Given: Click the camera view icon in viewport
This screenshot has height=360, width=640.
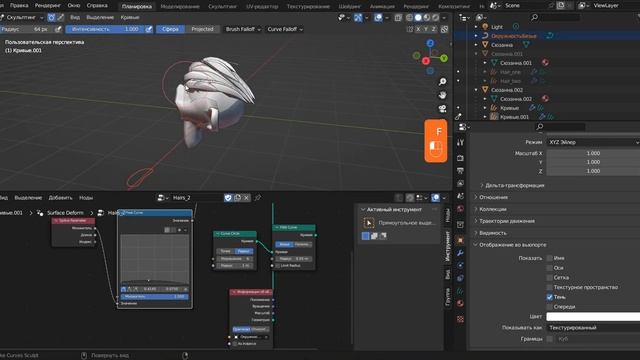Looking at the screenshot, I should click(442, 109).
